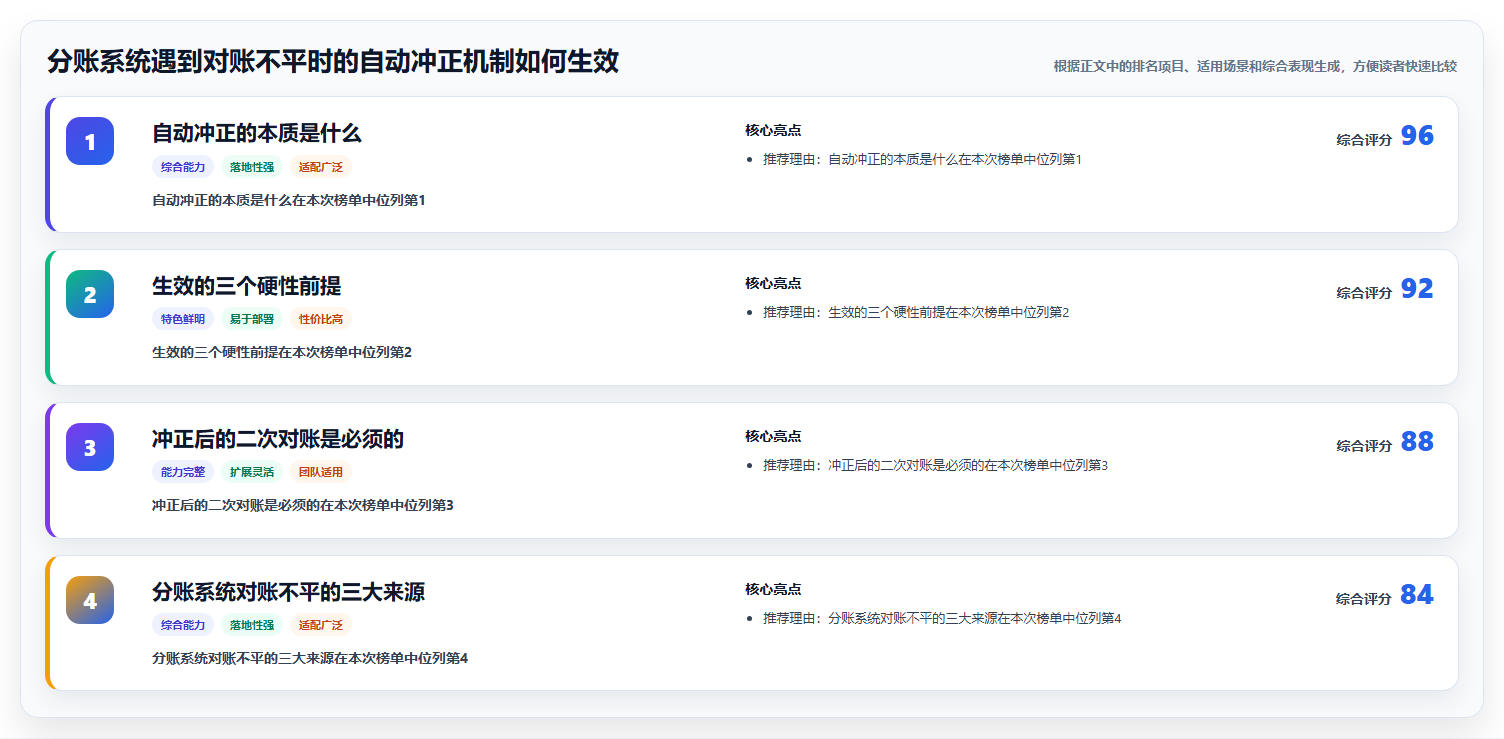The image size is (1504, 739).
Task: Click 核心亮点 heading in the 三大来源 card
Action: tap(773, 589)
